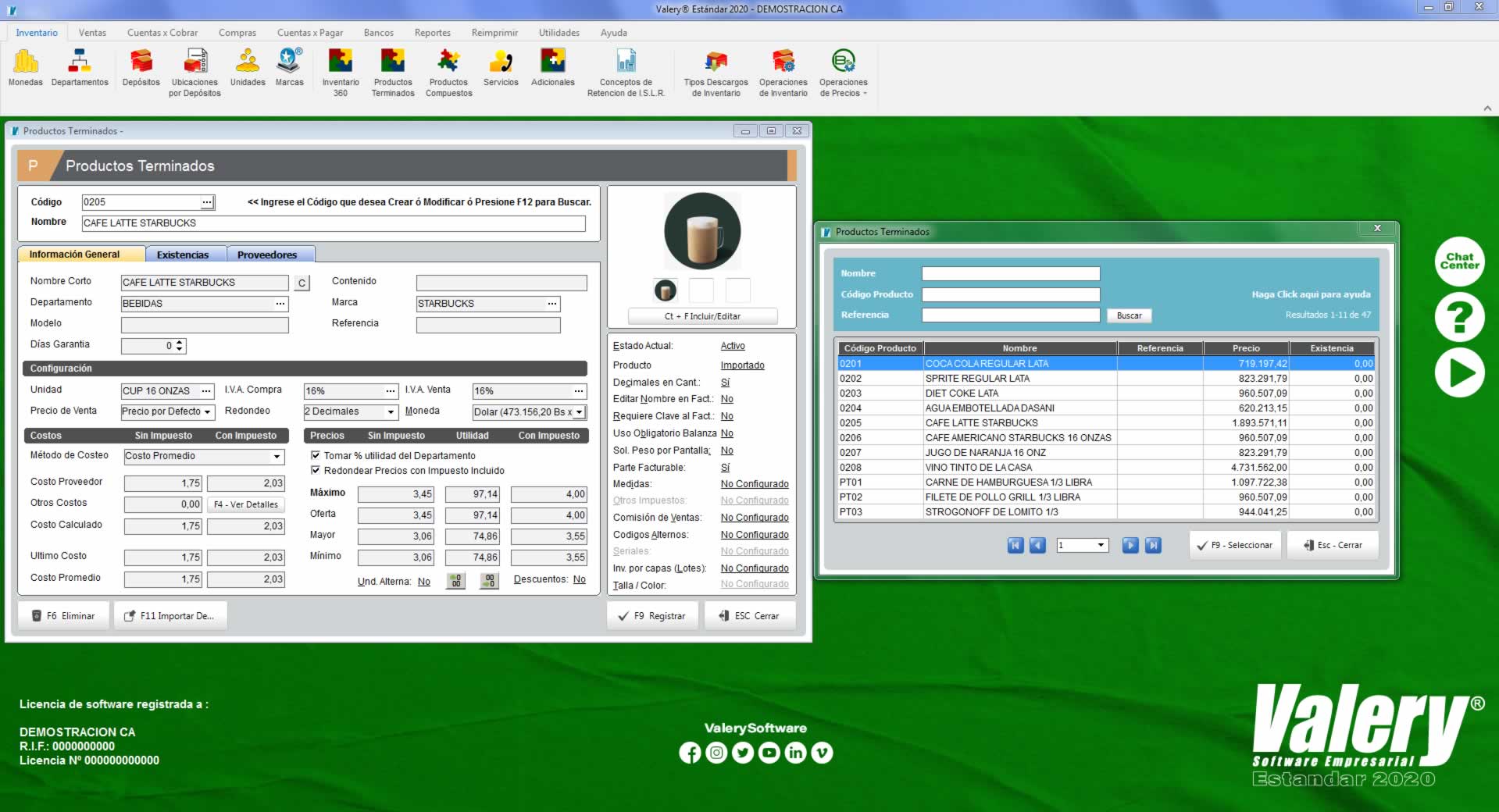Screen dimensions: 1499x812
Task: Click the green play video icon
Action: pyautogui.click(x=1459, y=372)
